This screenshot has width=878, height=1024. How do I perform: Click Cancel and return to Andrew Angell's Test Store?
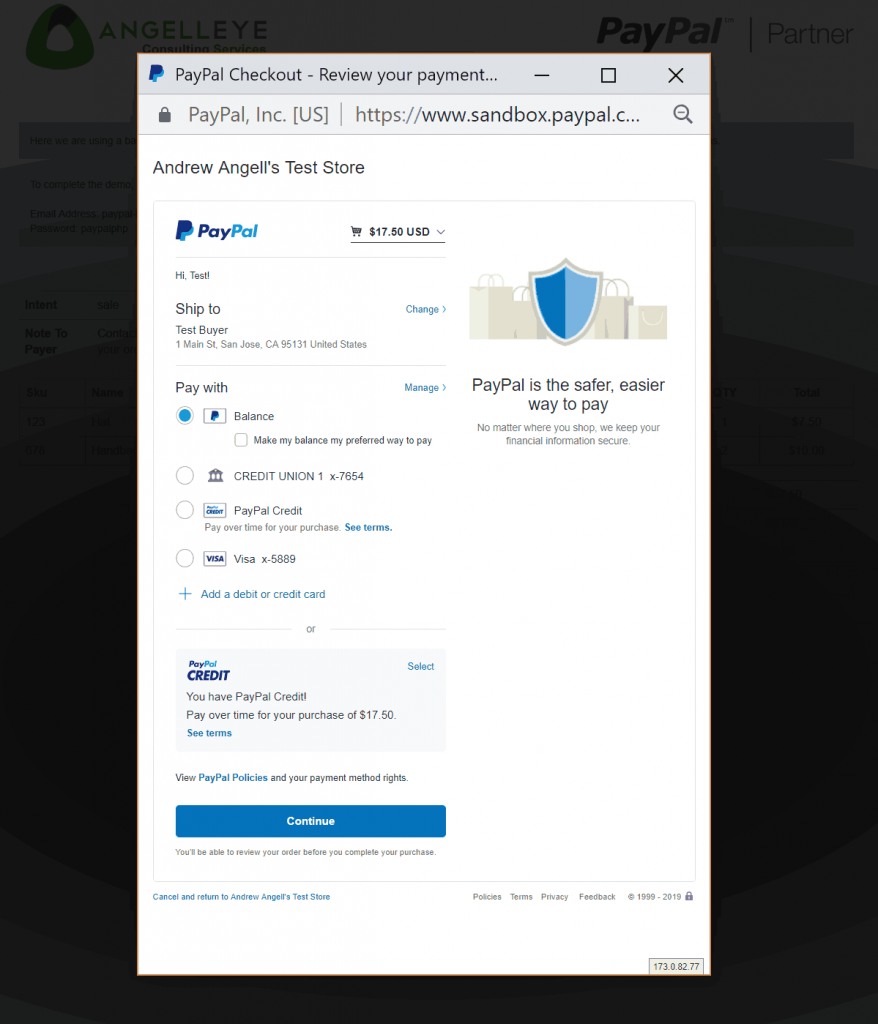(240, 897)
